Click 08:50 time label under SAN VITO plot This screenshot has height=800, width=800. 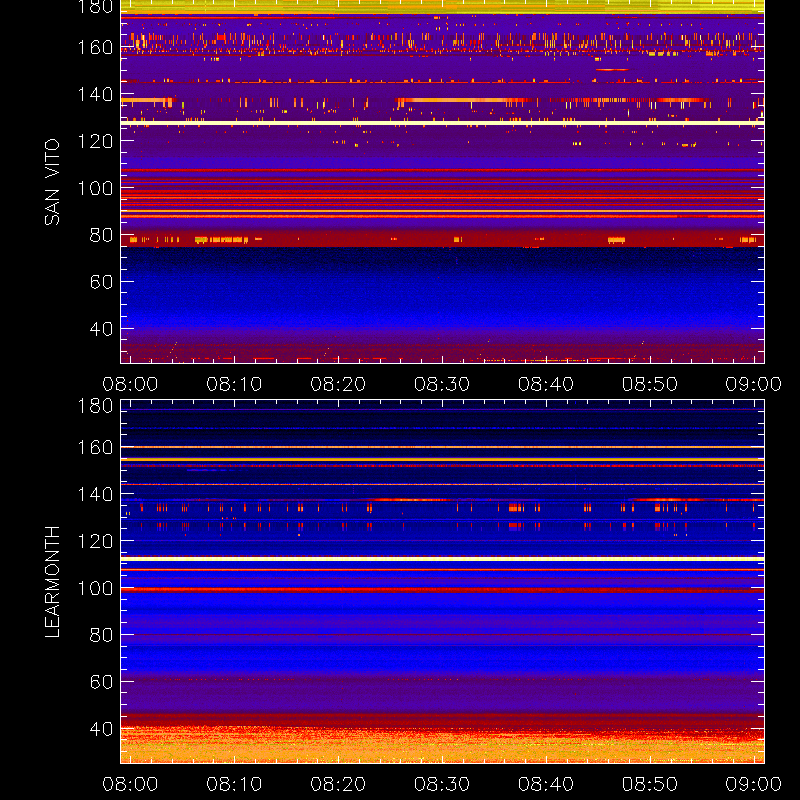point(650,384)
